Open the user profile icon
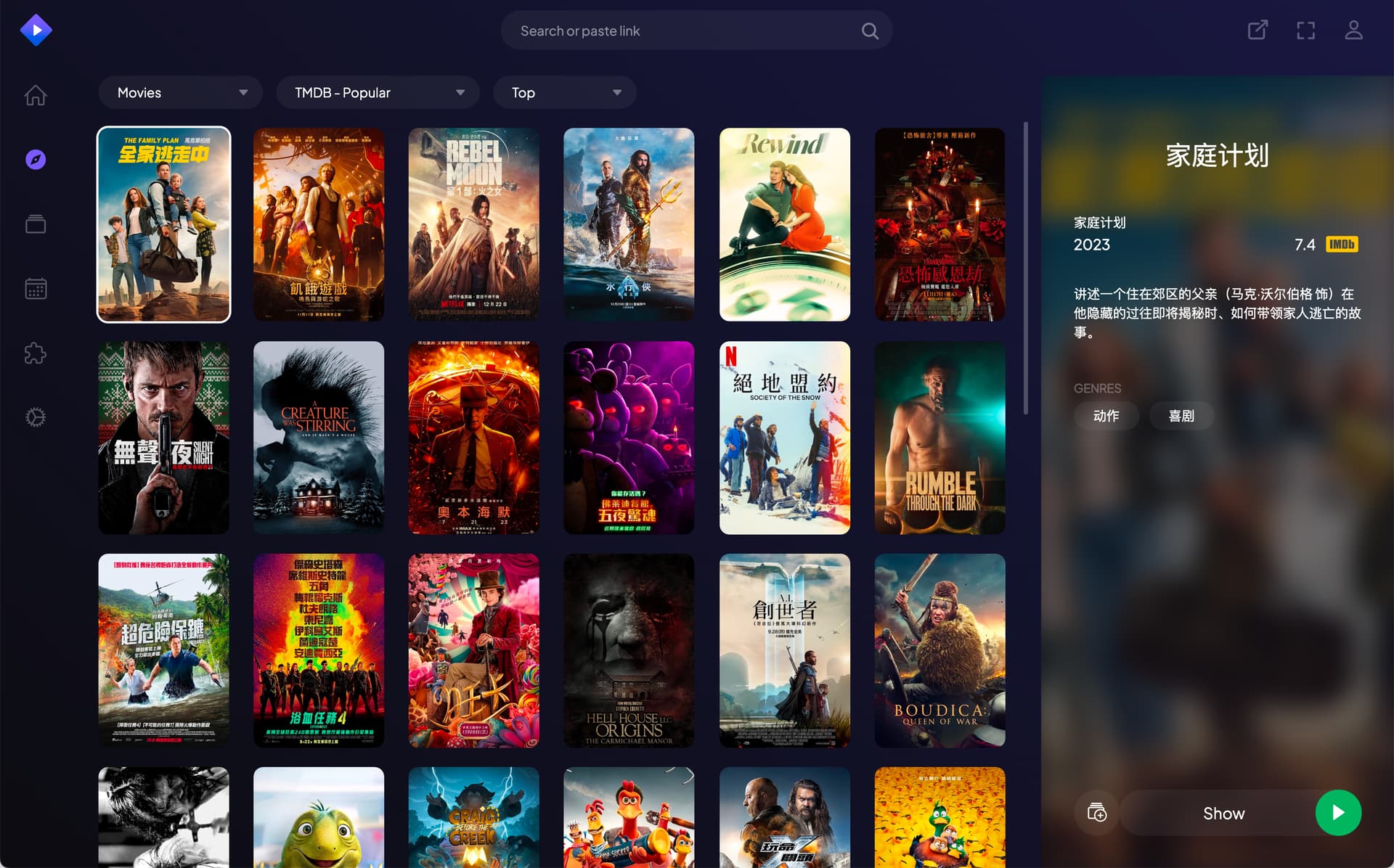Image resolution: width=1394 pixels, height=868 pixels. (x=1353, y=30)
